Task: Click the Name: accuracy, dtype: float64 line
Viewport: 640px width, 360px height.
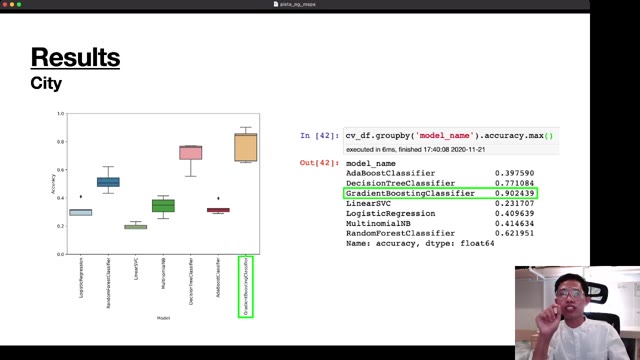Action: (x=420, y=243)
